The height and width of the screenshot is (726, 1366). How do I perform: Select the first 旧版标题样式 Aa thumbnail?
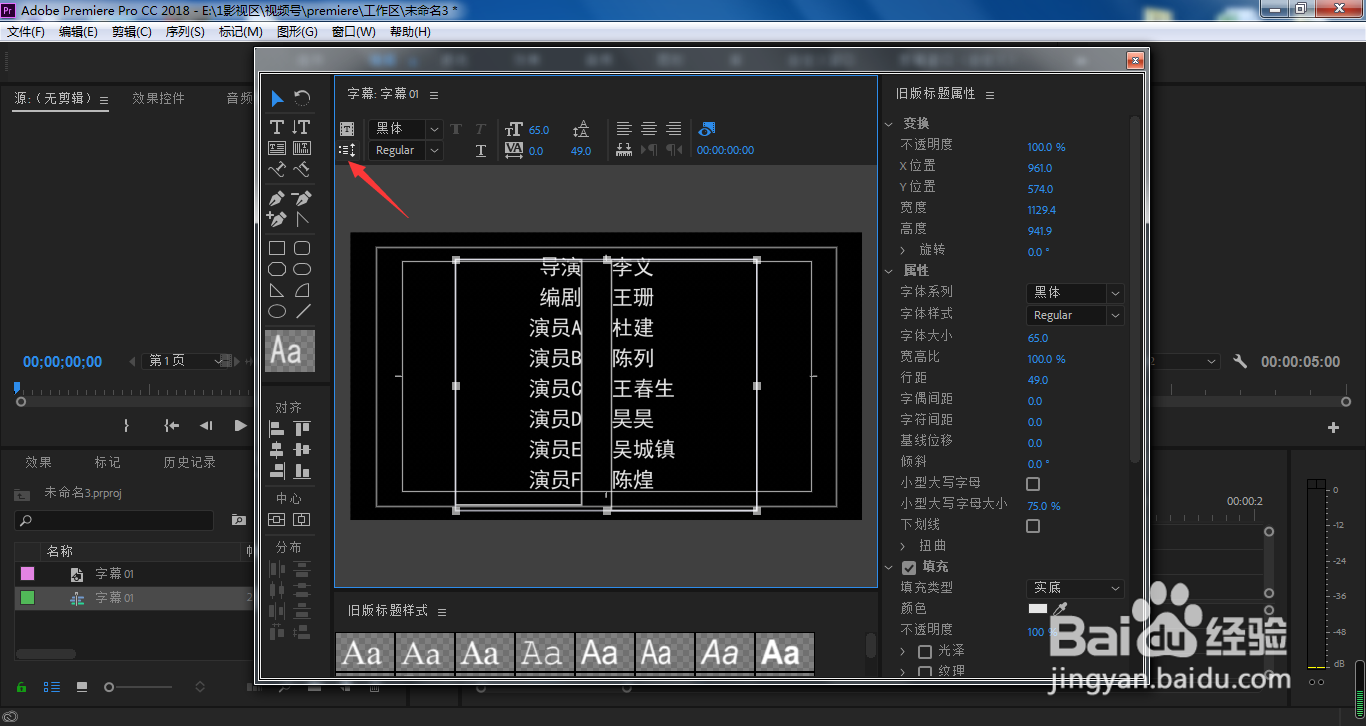click(364, 652)
